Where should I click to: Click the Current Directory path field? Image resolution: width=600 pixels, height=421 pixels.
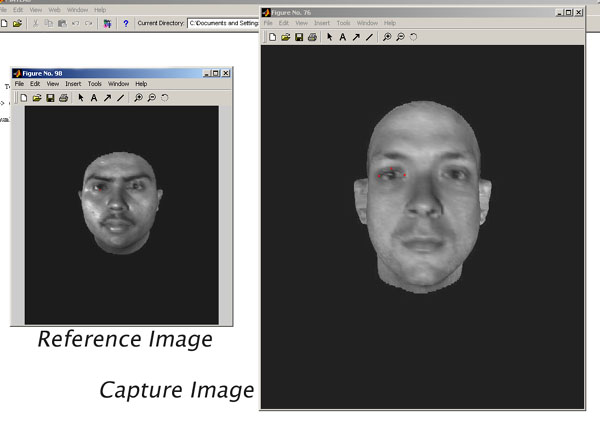click(x=222, y=22)
